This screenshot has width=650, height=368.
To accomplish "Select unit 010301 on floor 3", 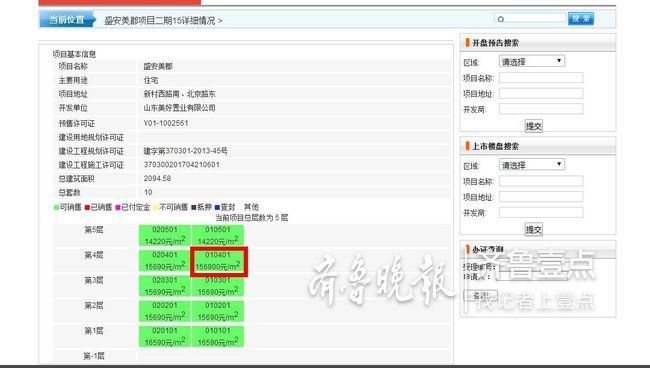I will click(218, 286).
